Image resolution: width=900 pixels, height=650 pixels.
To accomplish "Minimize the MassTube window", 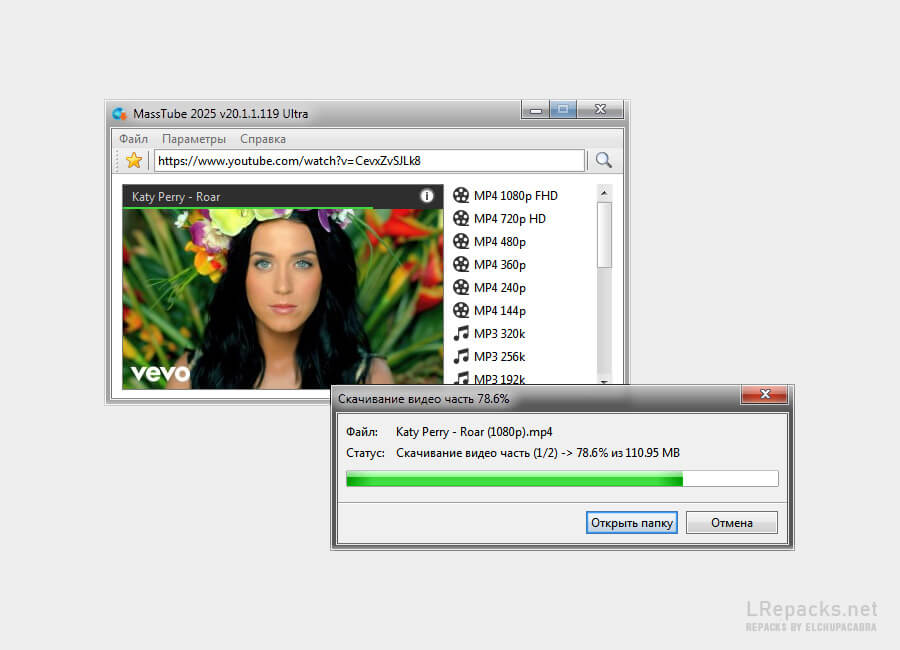I will point(536,109).
